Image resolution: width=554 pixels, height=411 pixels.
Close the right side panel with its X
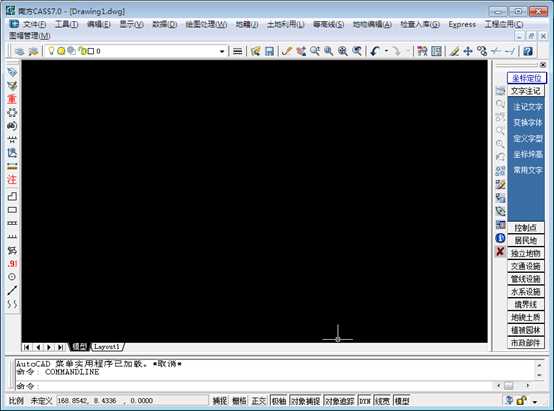point(543,65)
